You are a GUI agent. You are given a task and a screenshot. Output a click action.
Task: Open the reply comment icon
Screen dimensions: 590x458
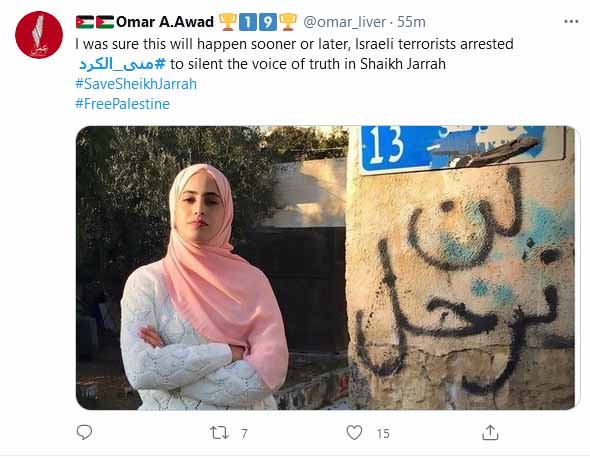coord(84,432)
